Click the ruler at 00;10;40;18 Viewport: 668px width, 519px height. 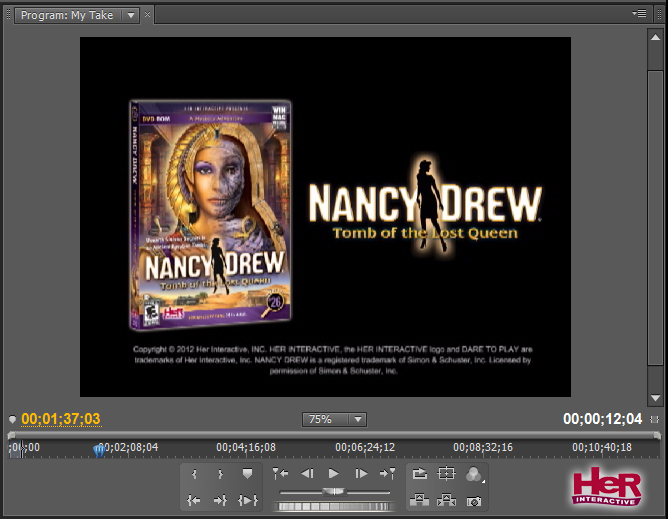602,447
